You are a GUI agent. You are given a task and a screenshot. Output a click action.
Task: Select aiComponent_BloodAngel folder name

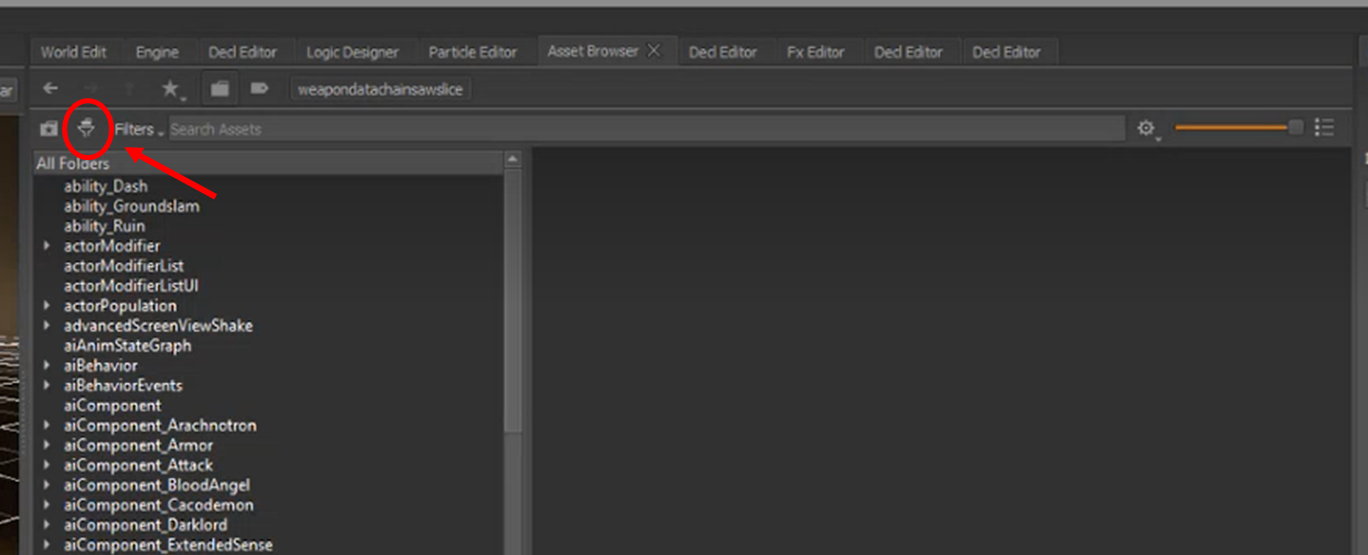click(157, 486)
